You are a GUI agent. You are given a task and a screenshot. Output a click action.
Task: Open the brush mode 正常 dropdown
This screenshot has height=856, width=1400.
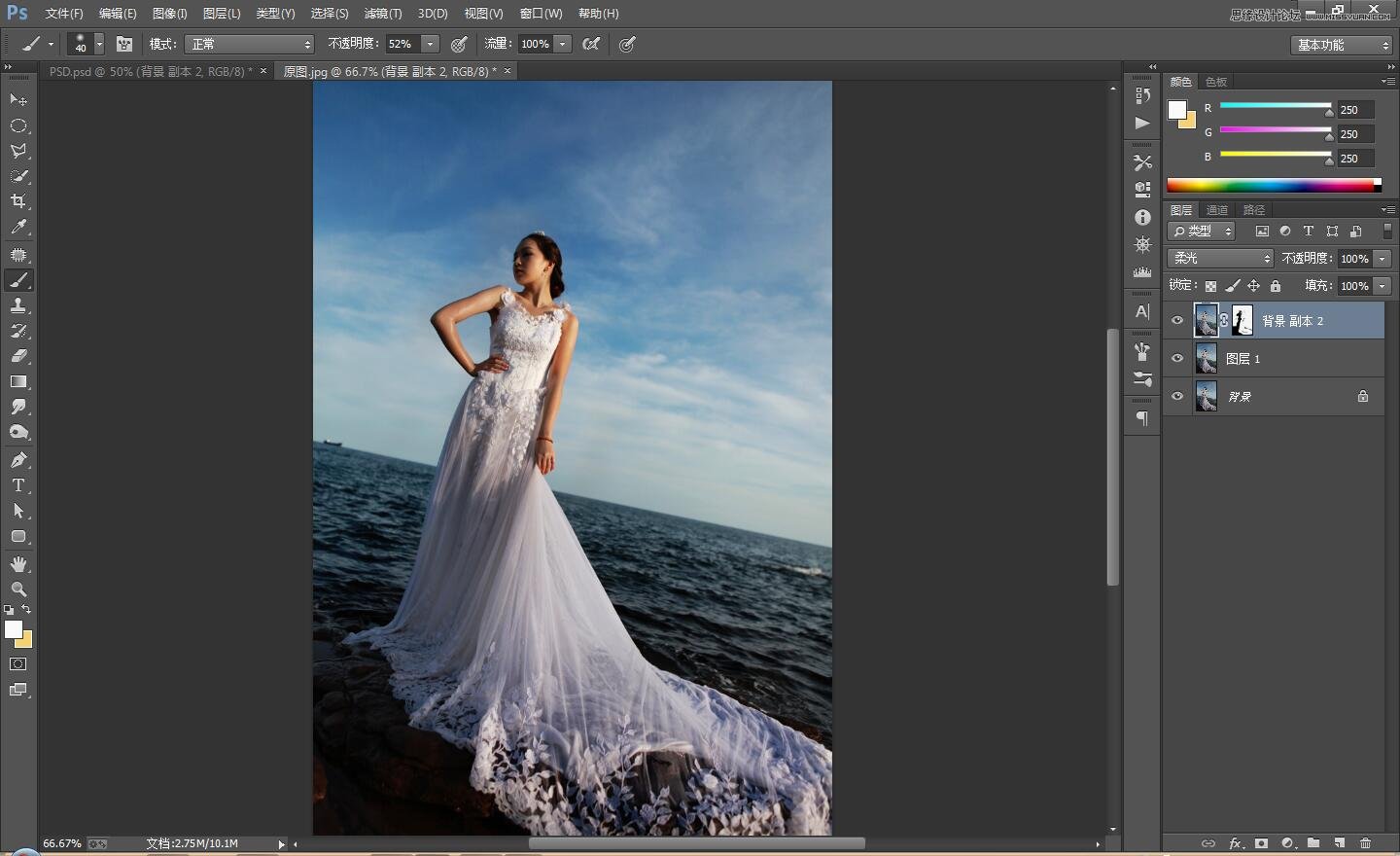[250, 44]
